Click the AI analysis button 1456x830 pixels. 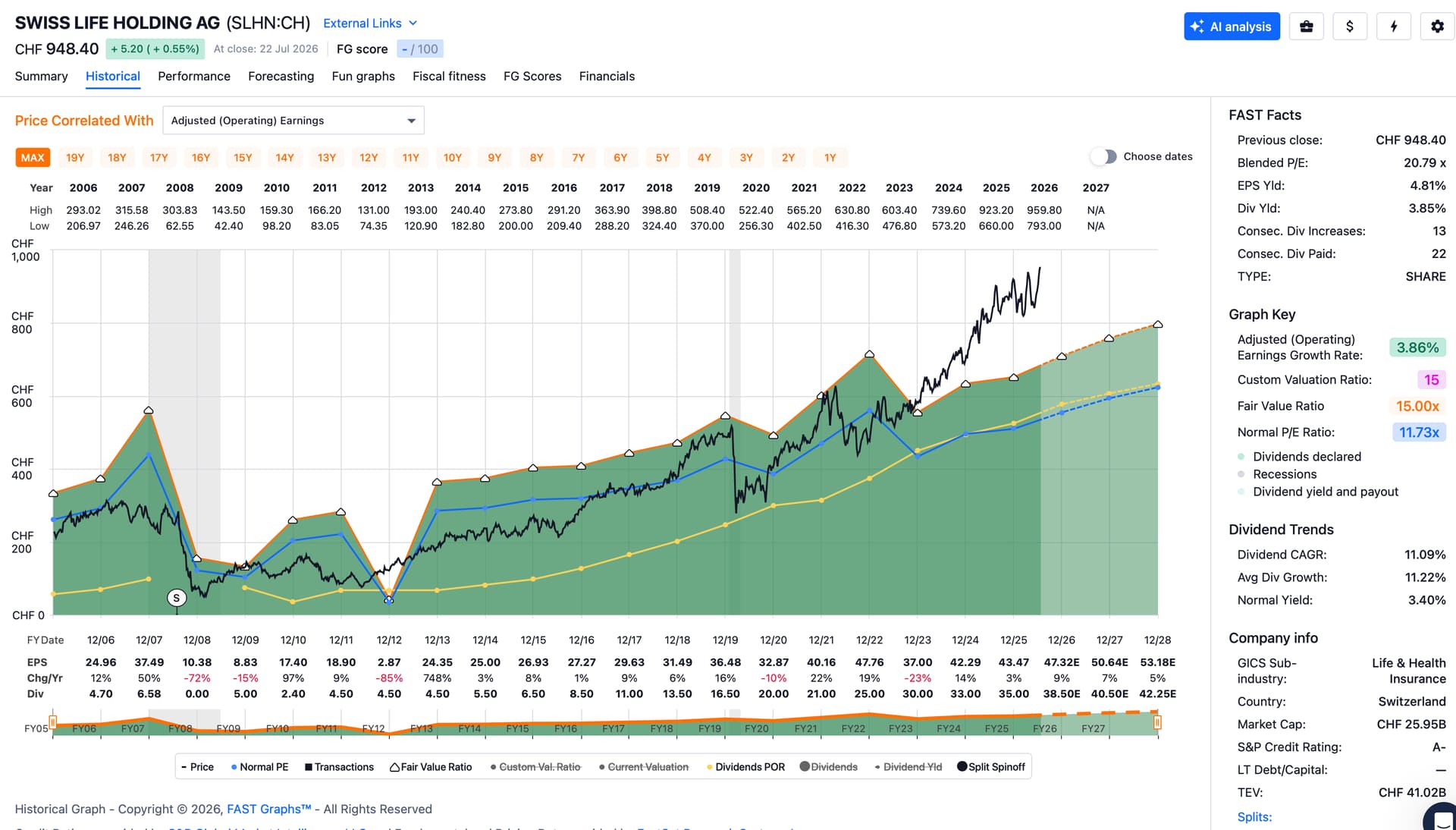pos(1232,27)
